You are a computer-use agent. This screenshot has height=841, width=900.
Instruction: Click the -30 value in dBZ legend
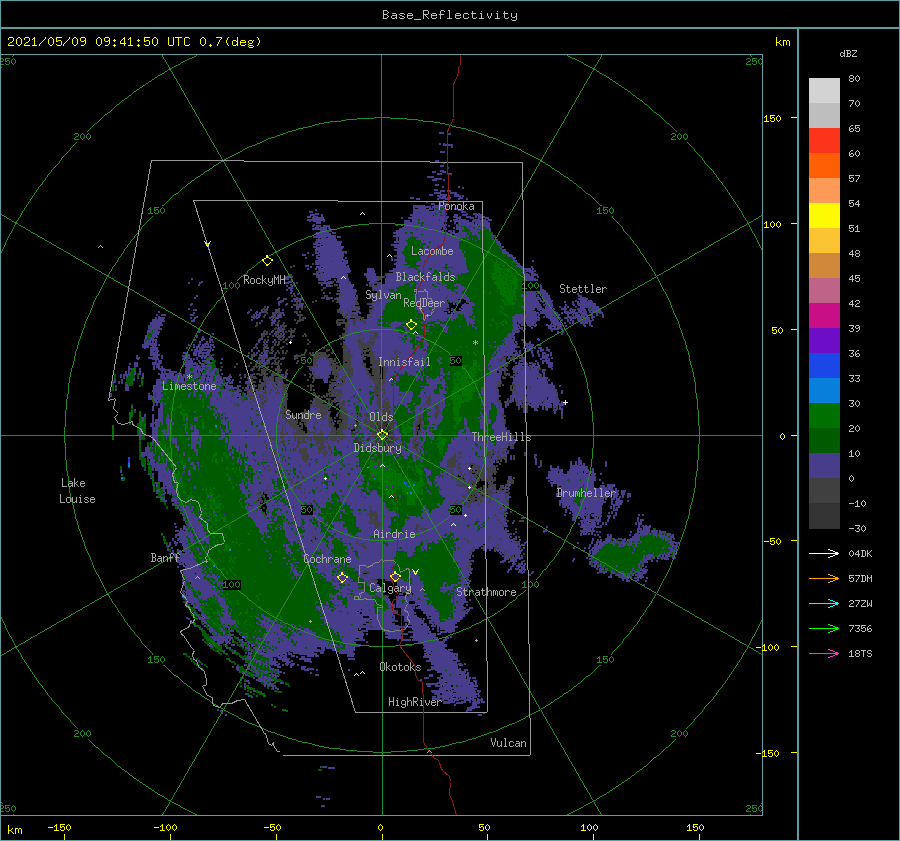857,529
